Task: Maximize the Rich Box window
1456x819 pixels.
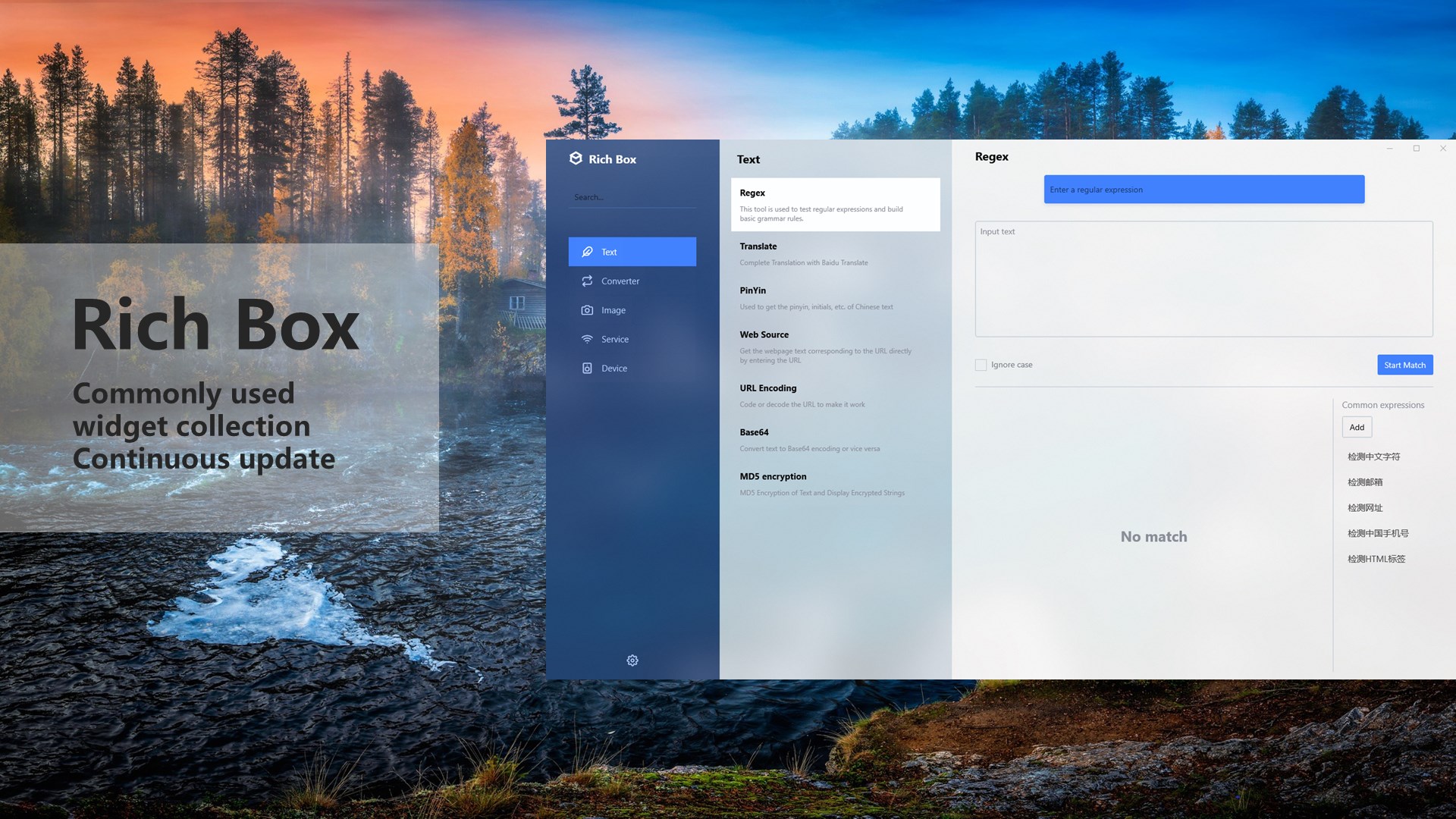Action: (1416, 149)
